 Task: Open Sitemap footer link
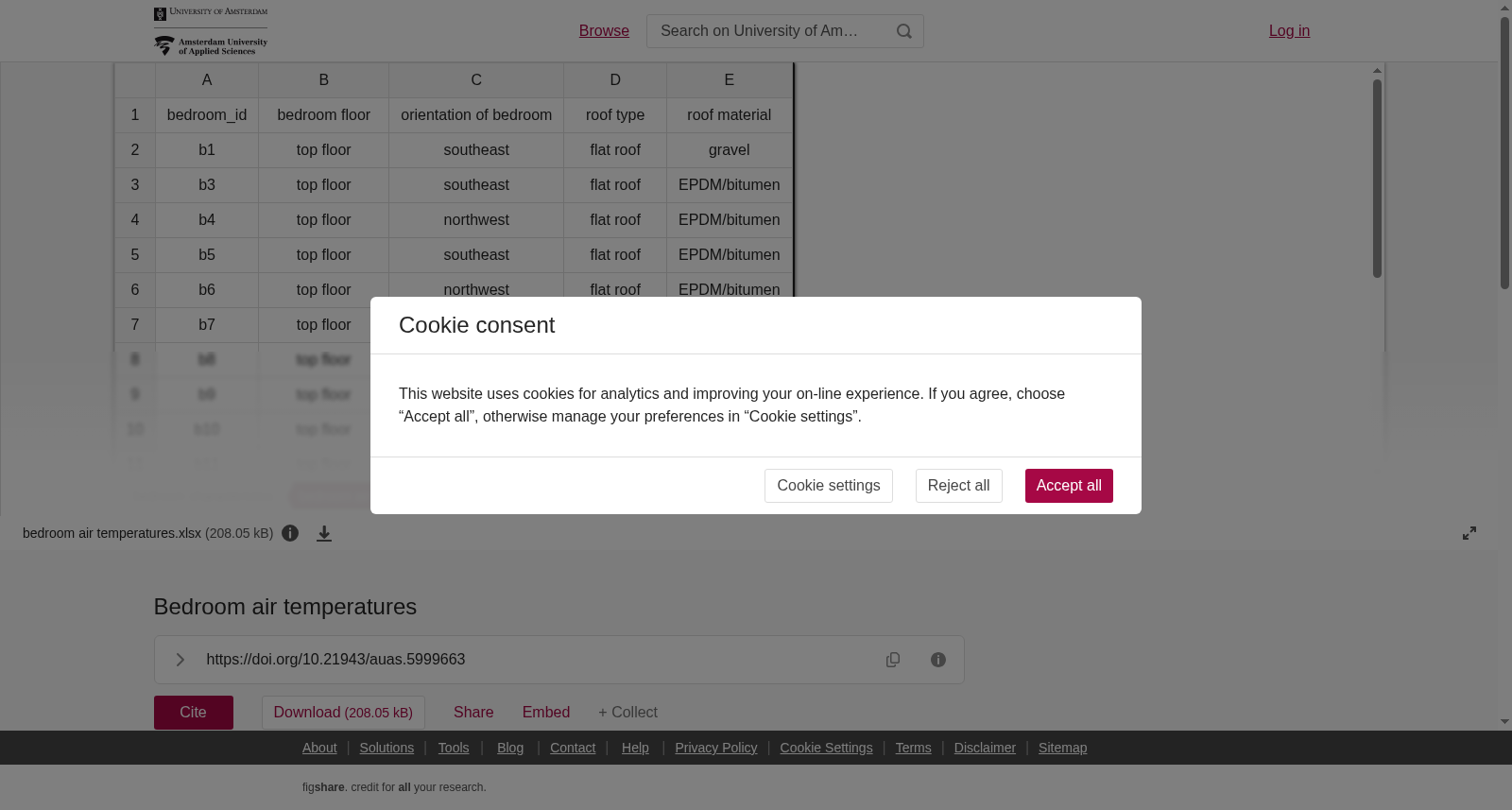click(x=1062, y=748)
